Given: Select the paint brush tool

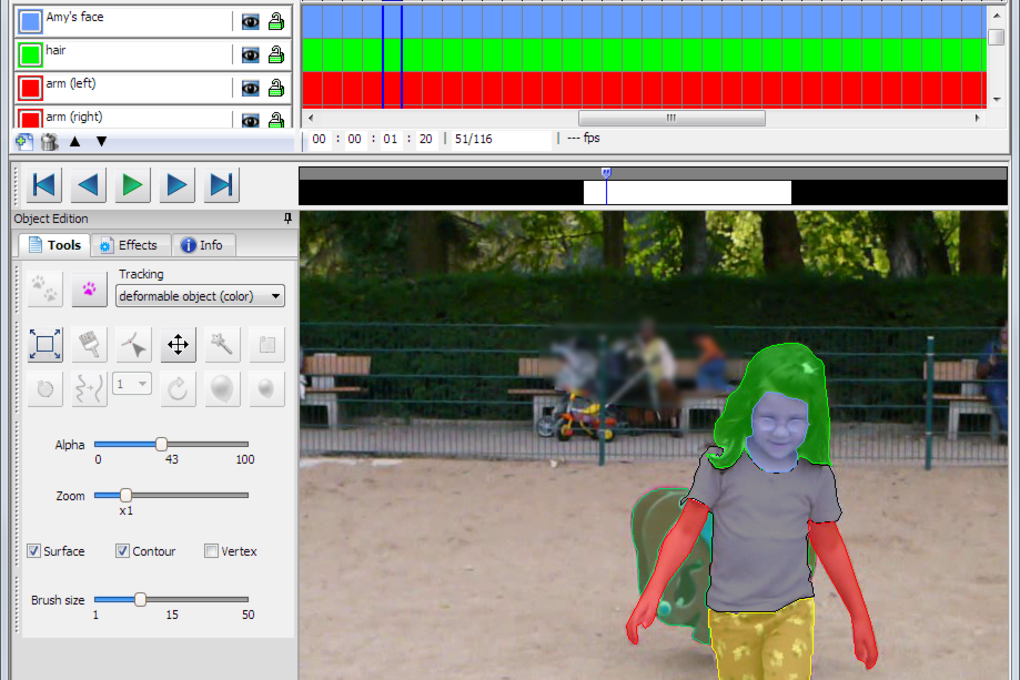Looking at the screenshot, I should pyautogui.click(x=89, y=344).
